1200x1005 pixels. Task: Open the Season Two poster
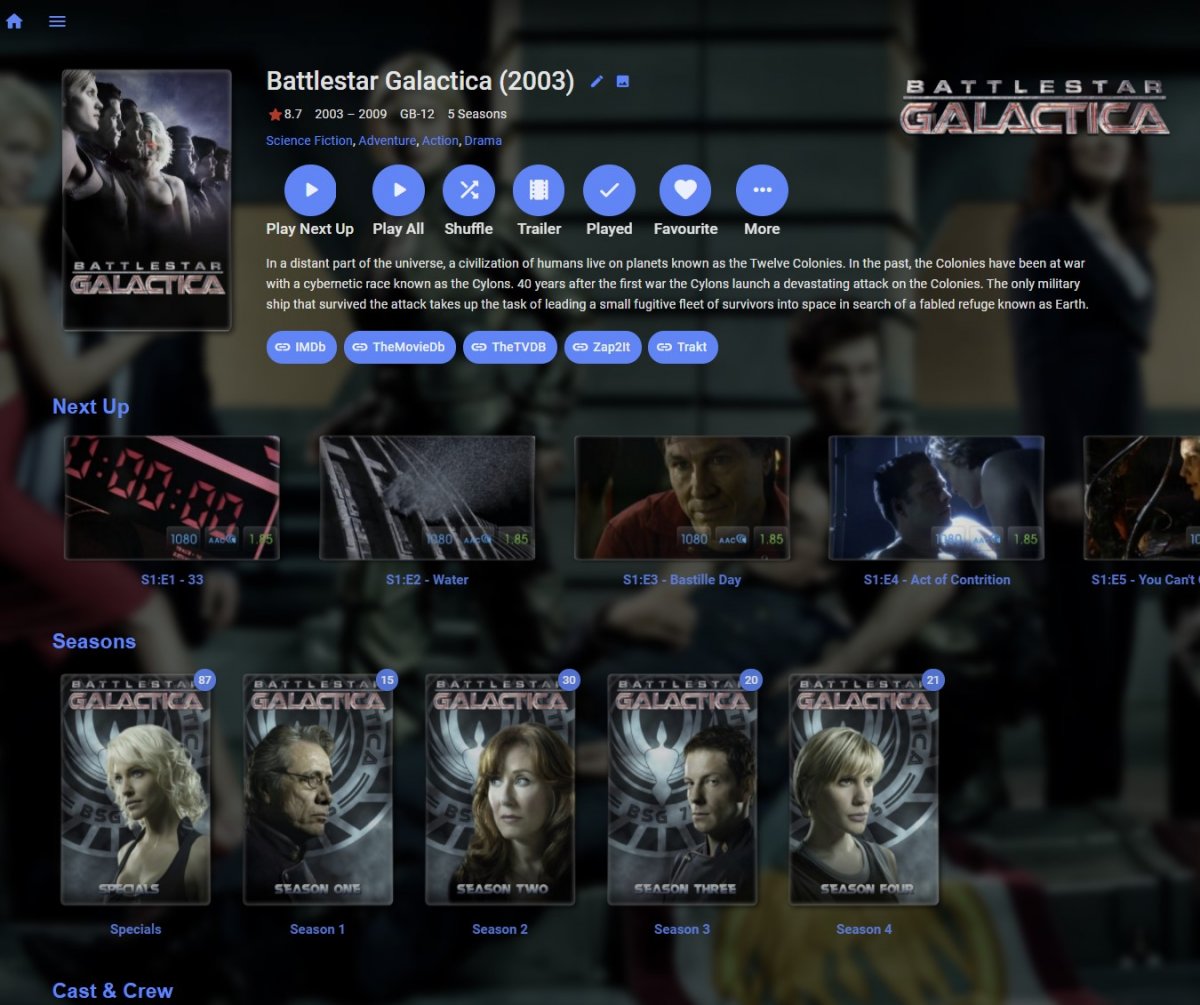[x=500, y=789]
